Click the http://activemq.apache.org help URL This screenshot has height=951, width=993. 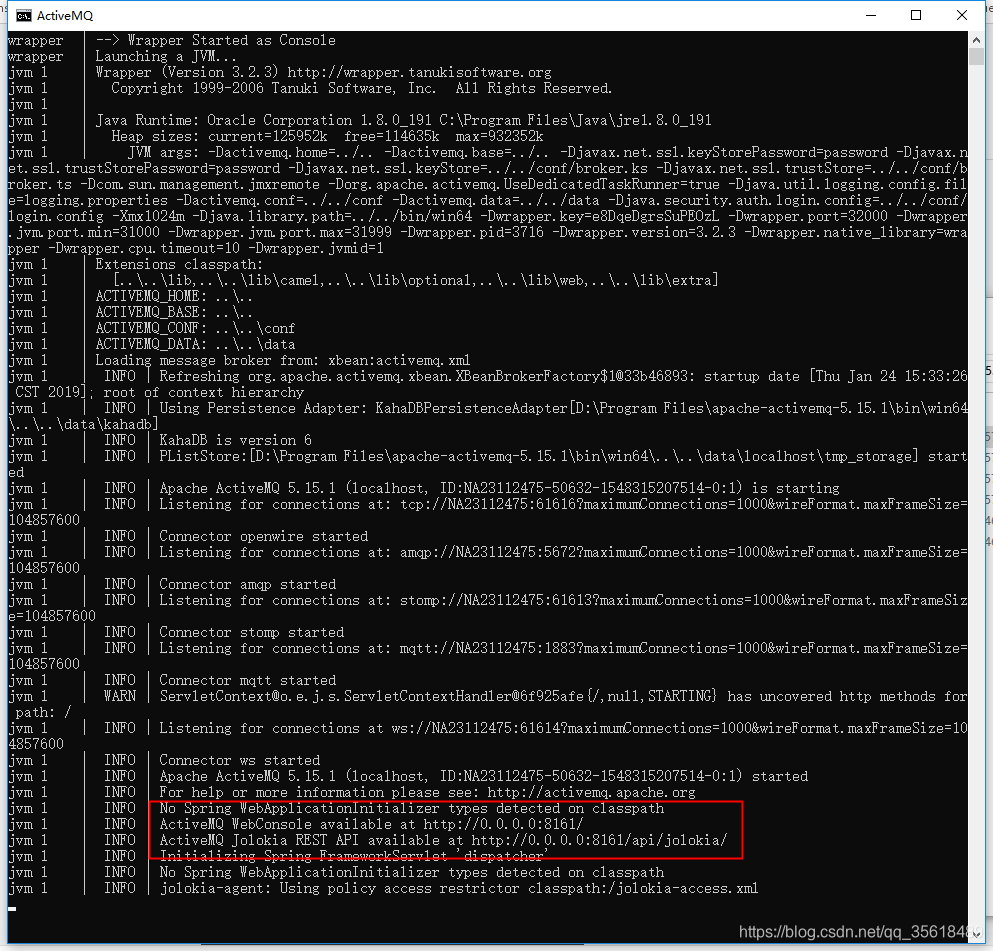point(591,792)
